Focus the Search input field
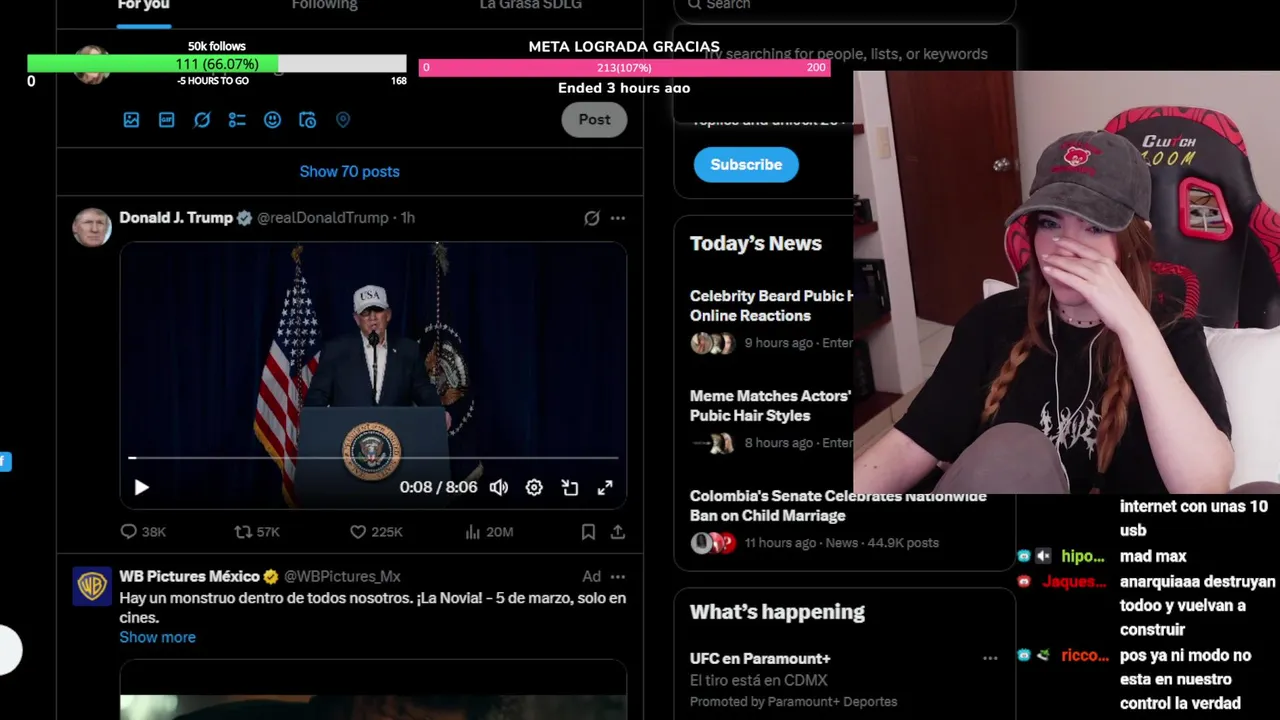Screen dimensions: 1280x720 coord(845,6)
